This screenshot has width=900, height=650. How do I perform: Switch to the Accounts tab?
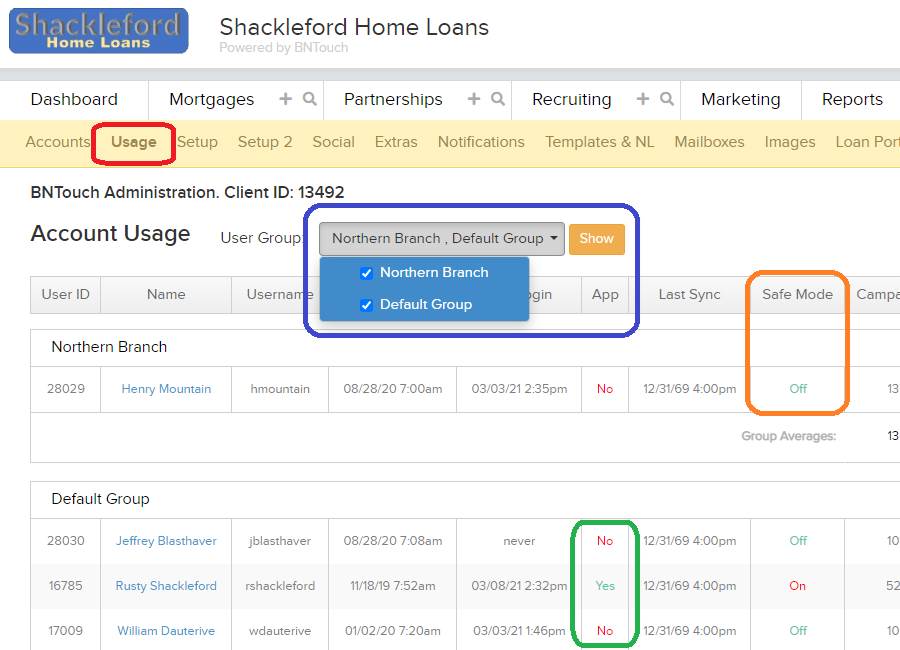[x=58, y=142]
